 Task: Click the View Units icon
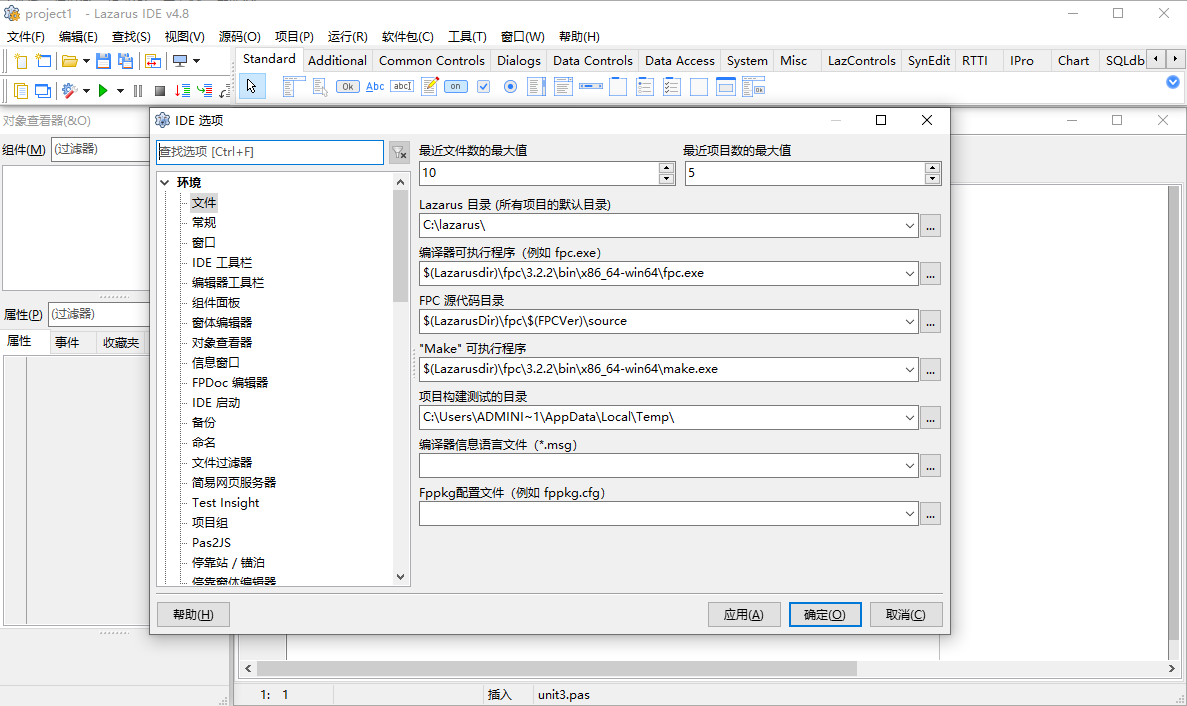coord(20,91)
